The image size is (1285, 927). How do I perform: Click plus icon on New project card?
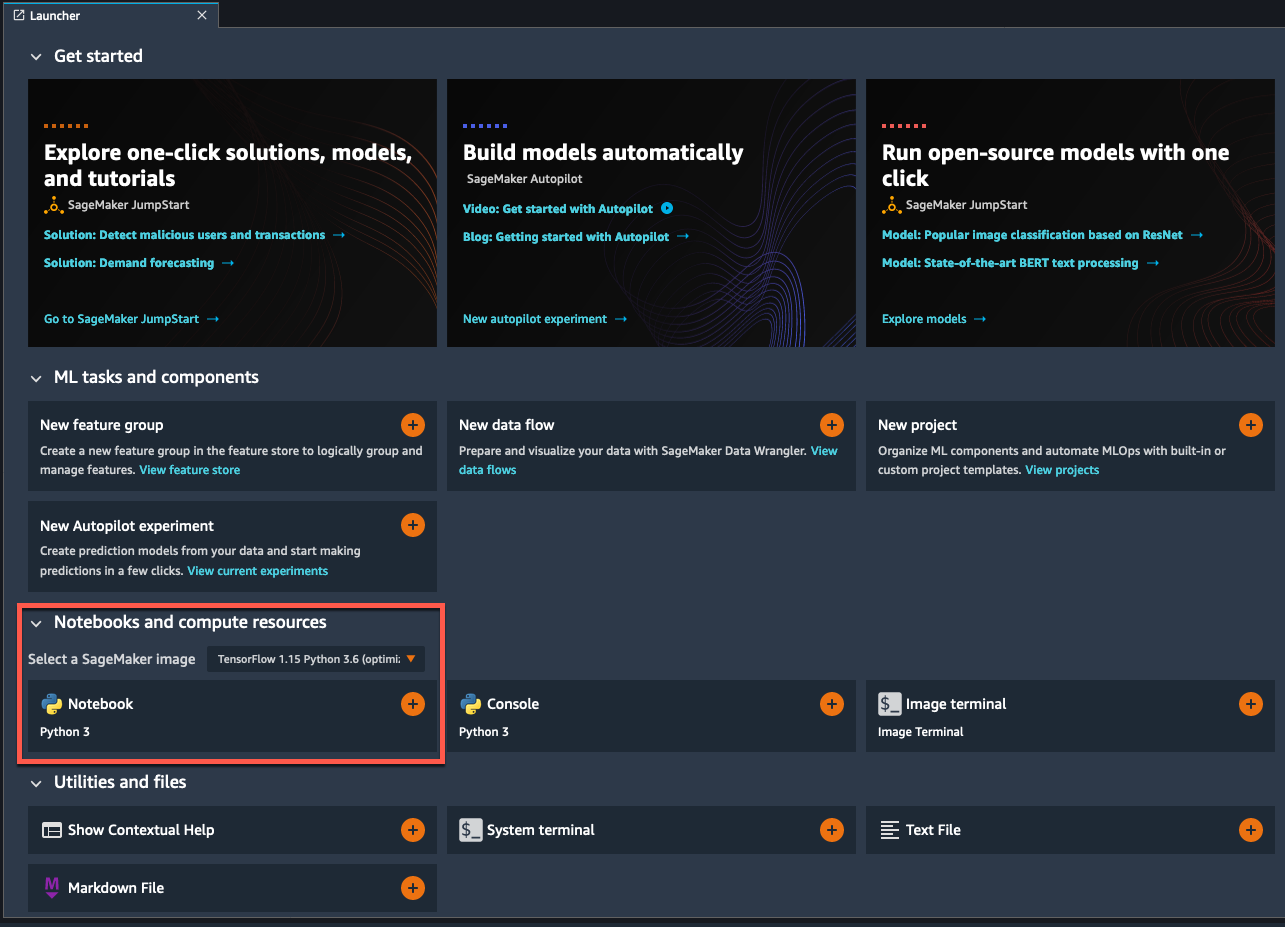(x=1251, y=425)
